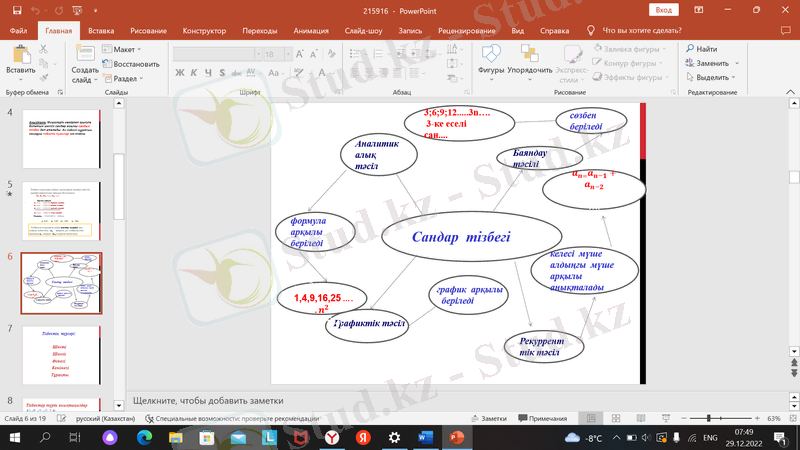Toggle normal view button in status bar
The height and width of the screenshot is (450, 800).
tap(591, 418)
